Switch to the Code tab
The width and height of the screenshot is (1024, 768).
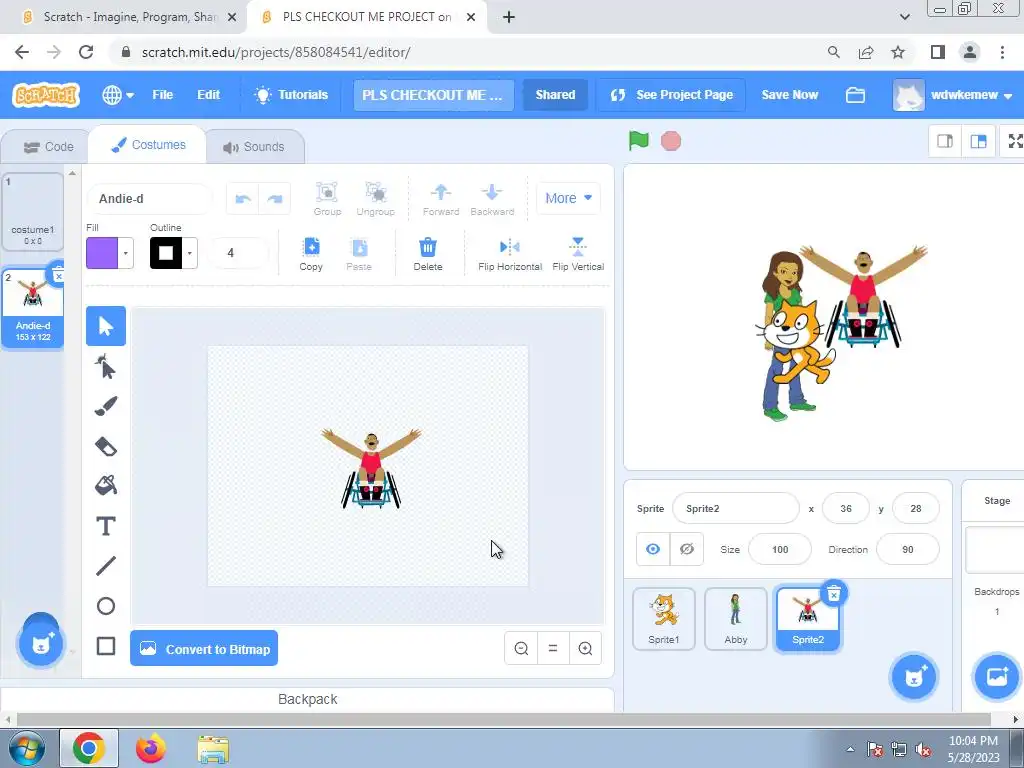click(48, 147)
